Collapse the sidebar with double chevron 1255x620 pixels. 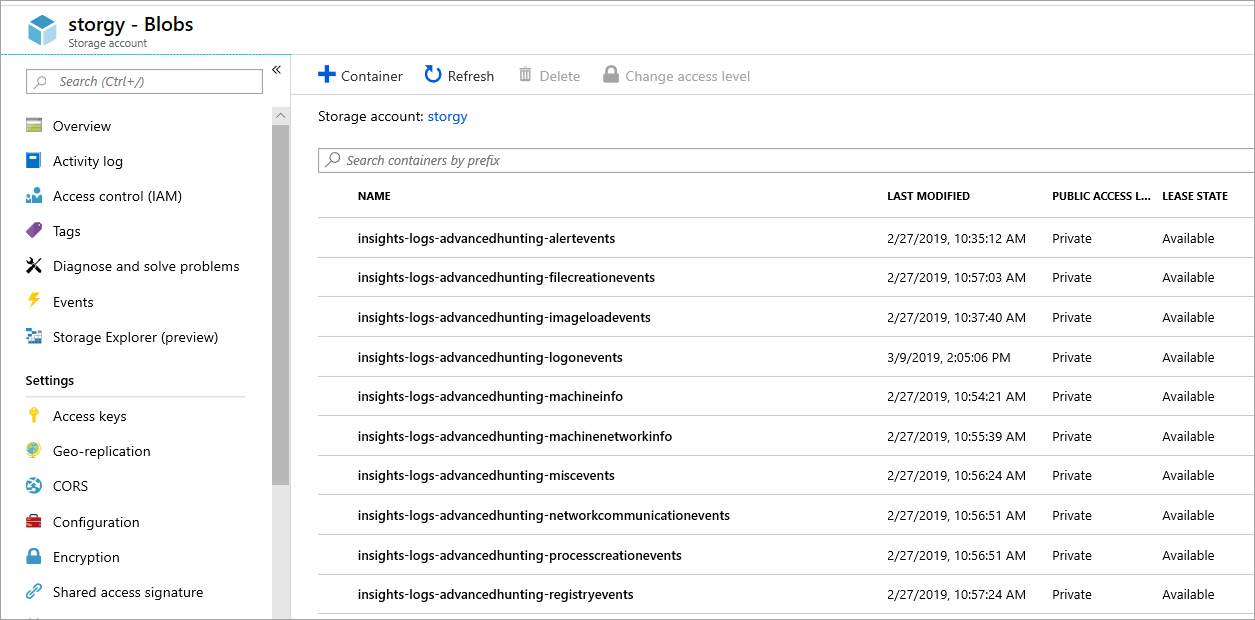click(277, 70)
